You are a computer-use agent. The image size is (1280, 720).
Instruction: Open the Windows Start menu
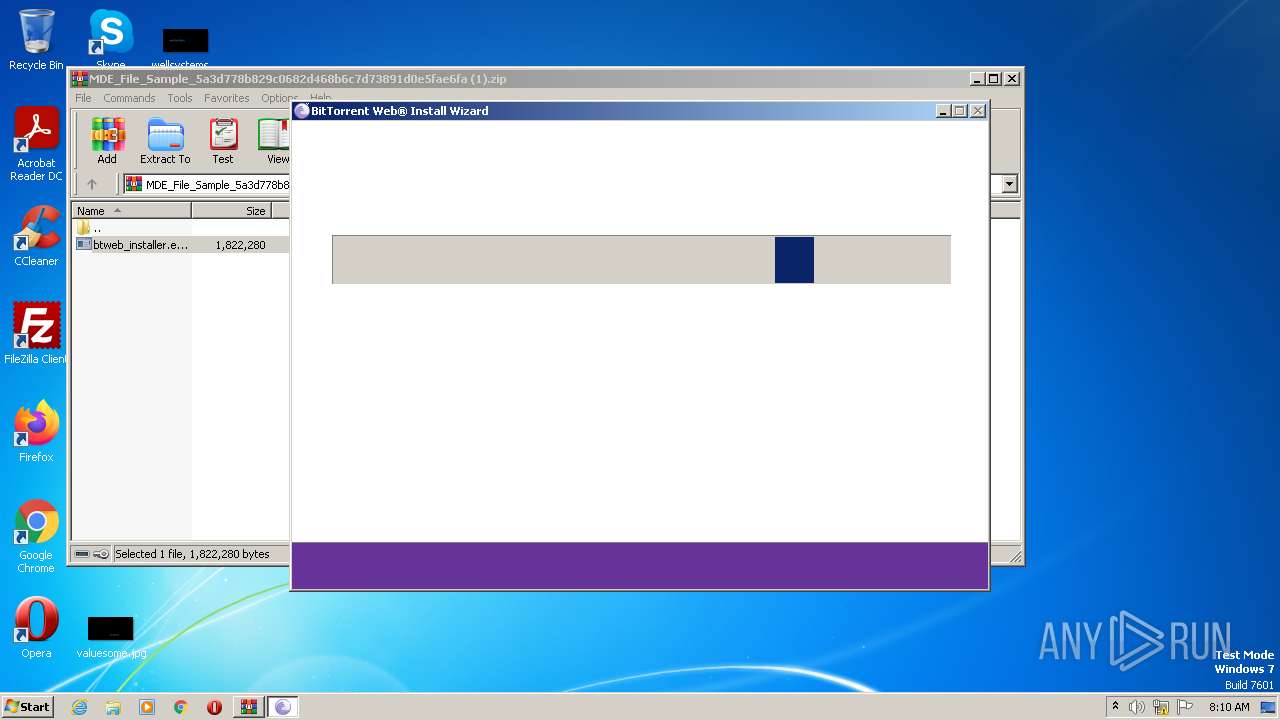(27, 706)
